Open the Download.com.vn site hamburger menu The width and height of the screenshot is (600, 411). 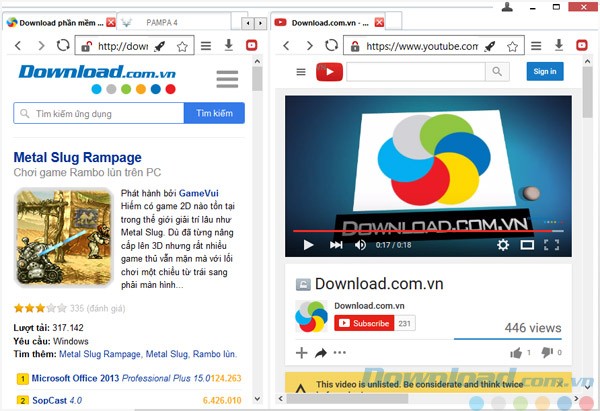click(x=227, y=79)
